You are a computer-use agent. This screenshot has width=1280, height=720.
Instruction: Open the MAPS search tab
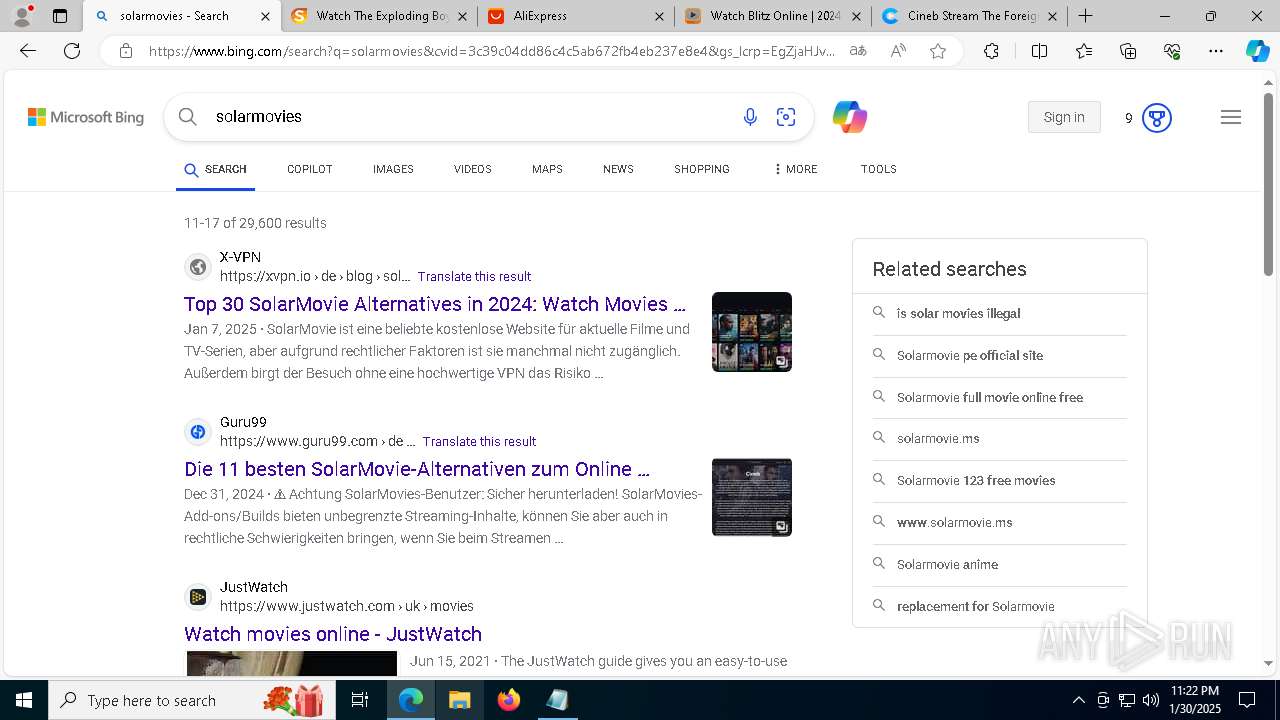547,169
